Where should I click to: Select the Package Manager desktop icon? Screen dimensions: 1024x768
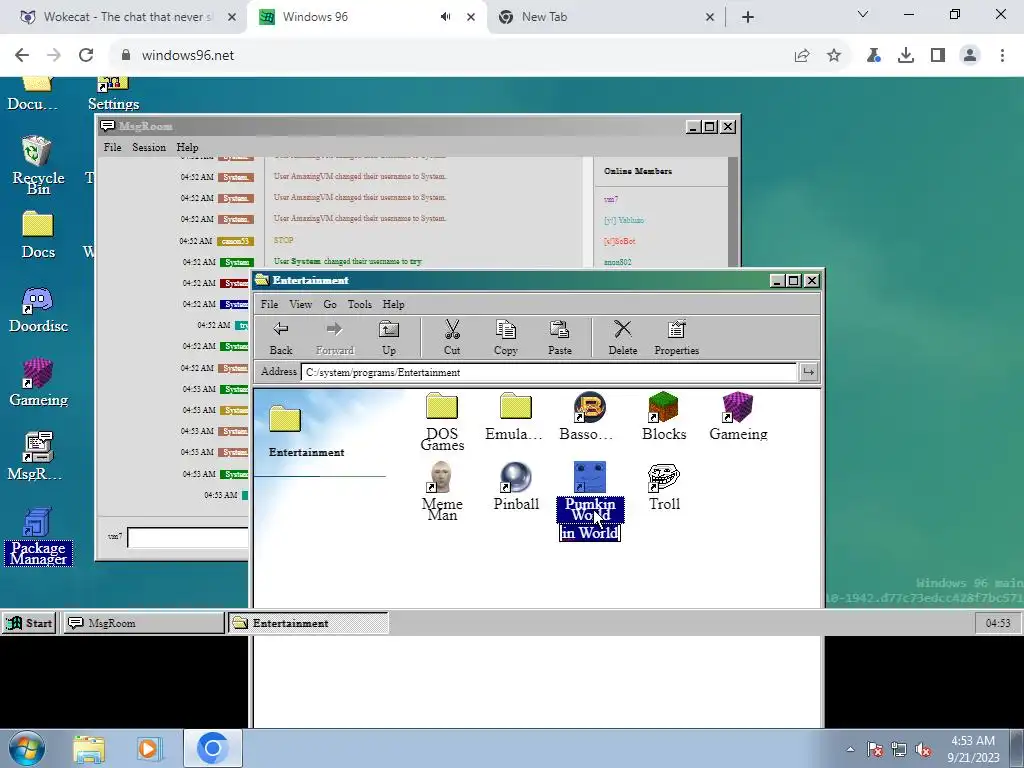(38, 537)
